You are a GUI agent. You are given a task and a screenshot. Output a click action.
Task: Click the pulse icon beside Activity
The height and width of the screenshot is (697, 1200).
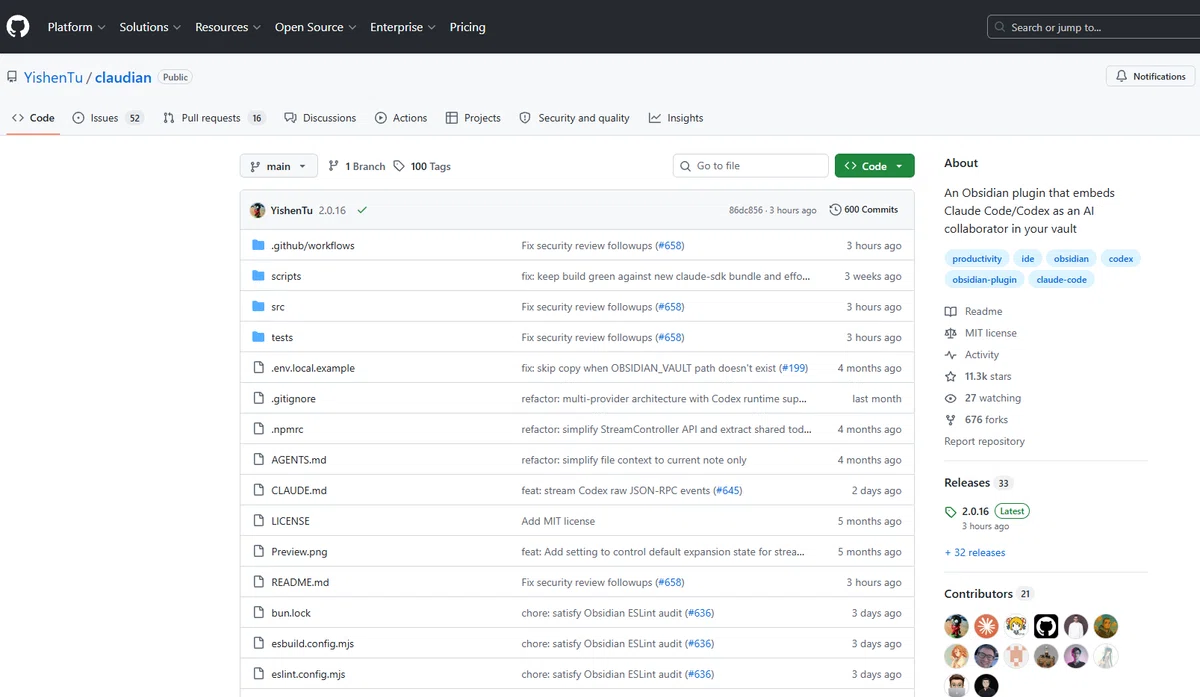[951, 355]
